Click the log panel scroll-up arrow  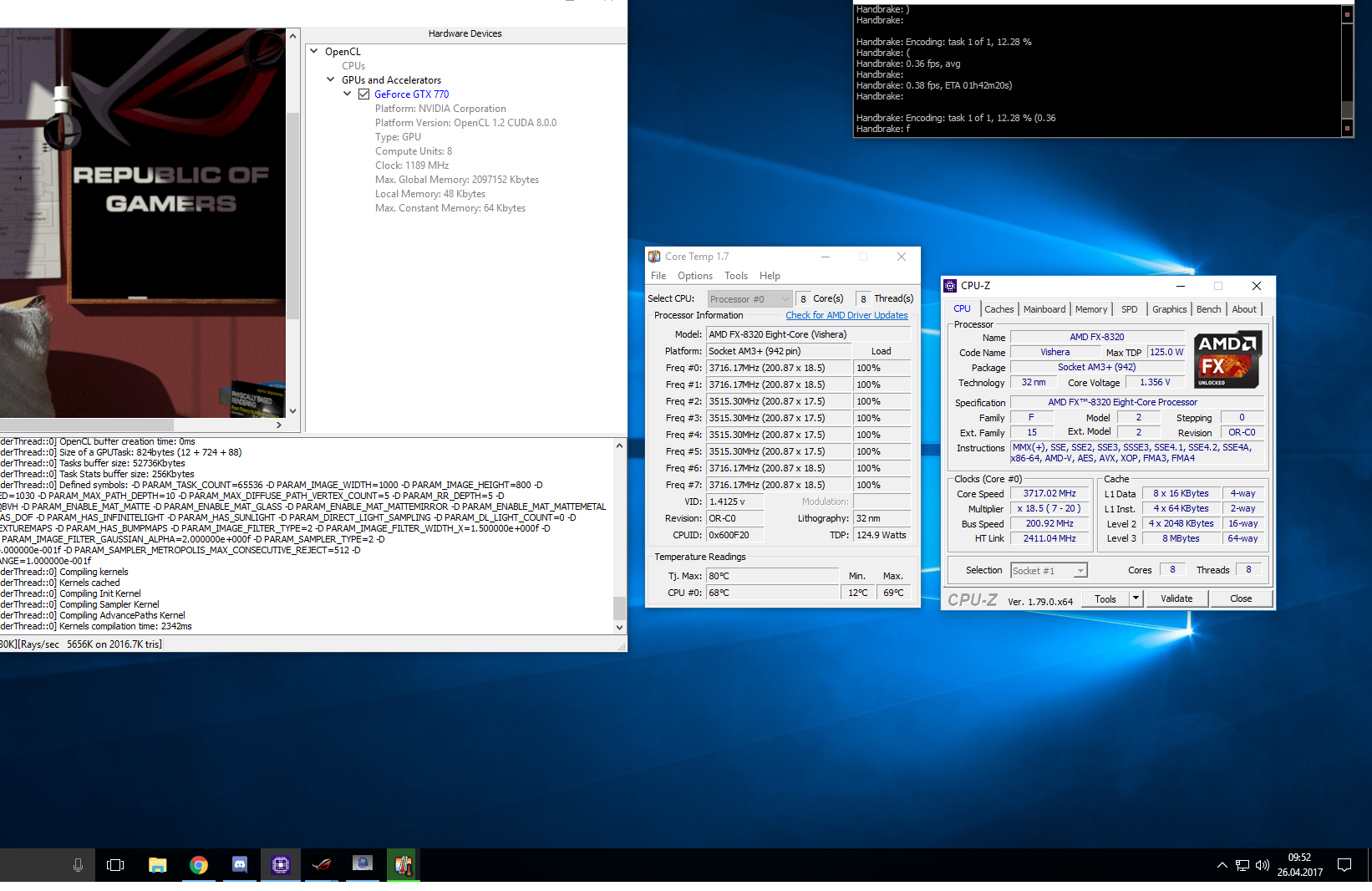point(619,446)
